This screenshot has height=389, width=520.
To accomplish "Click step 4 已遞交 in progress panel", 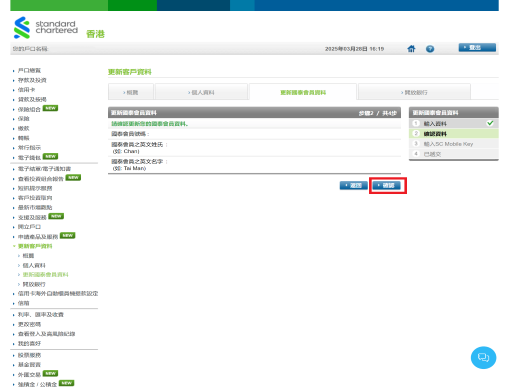I will coord(453,154).
